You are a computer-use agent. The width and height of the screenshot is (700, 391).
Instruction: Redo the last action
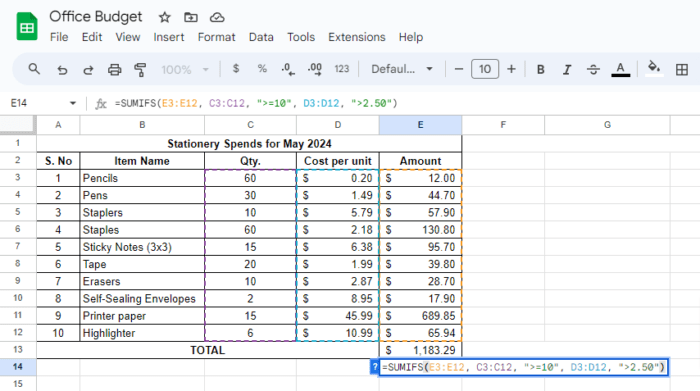click(x=88, y=70)
